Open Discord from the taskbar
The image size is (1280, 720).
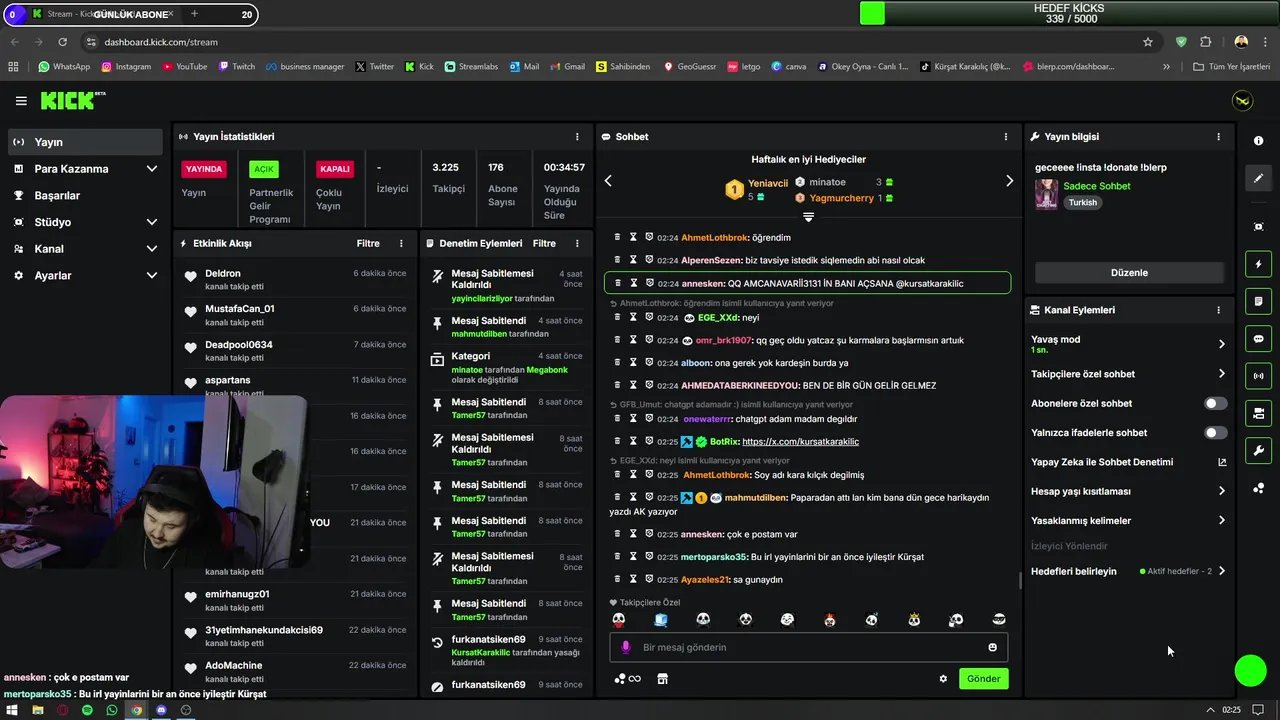point(161,710)
